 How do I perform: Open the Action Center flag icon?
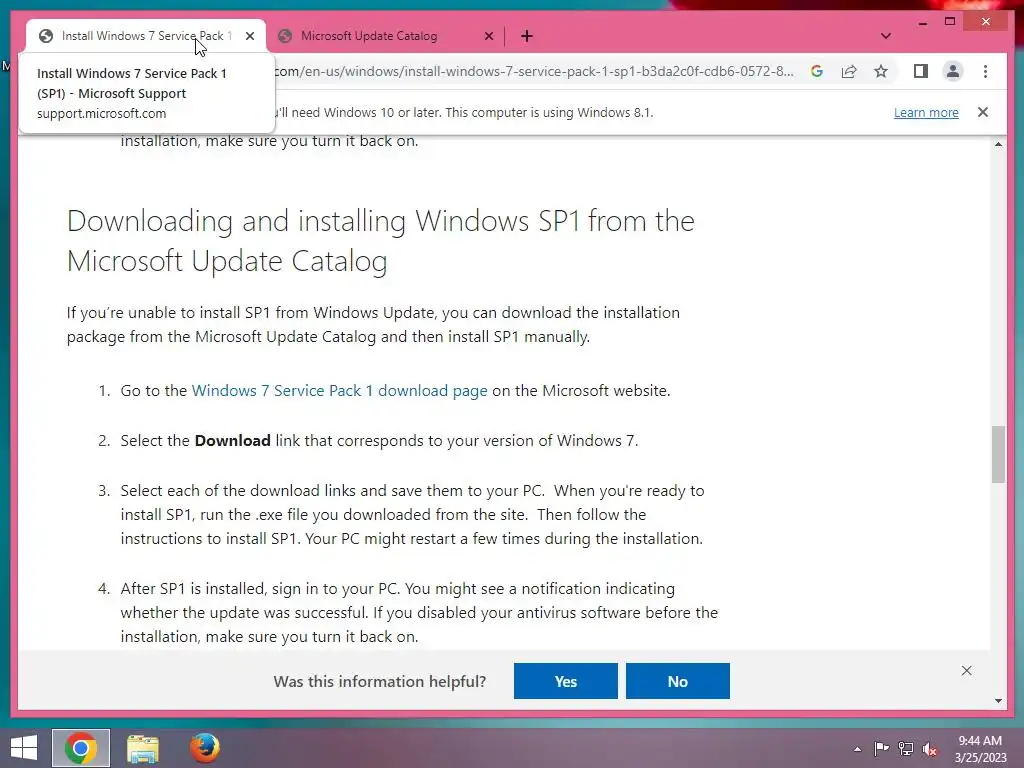point(881,749)
